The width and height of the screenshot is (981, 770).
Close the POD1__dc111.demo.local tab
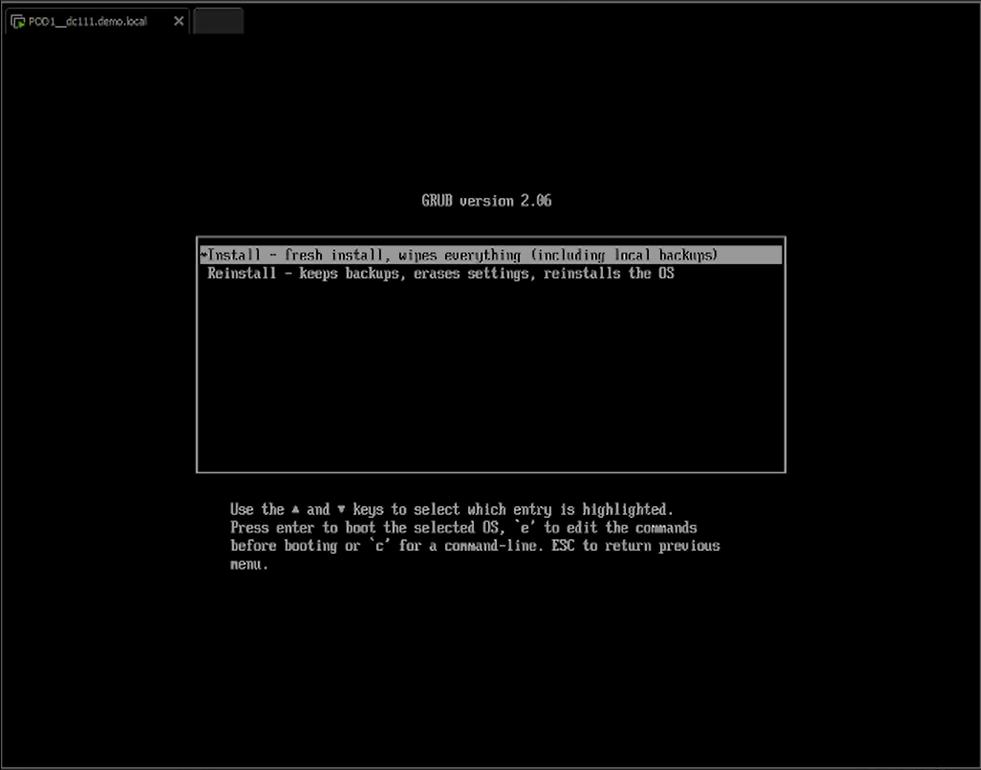[179, 21]
